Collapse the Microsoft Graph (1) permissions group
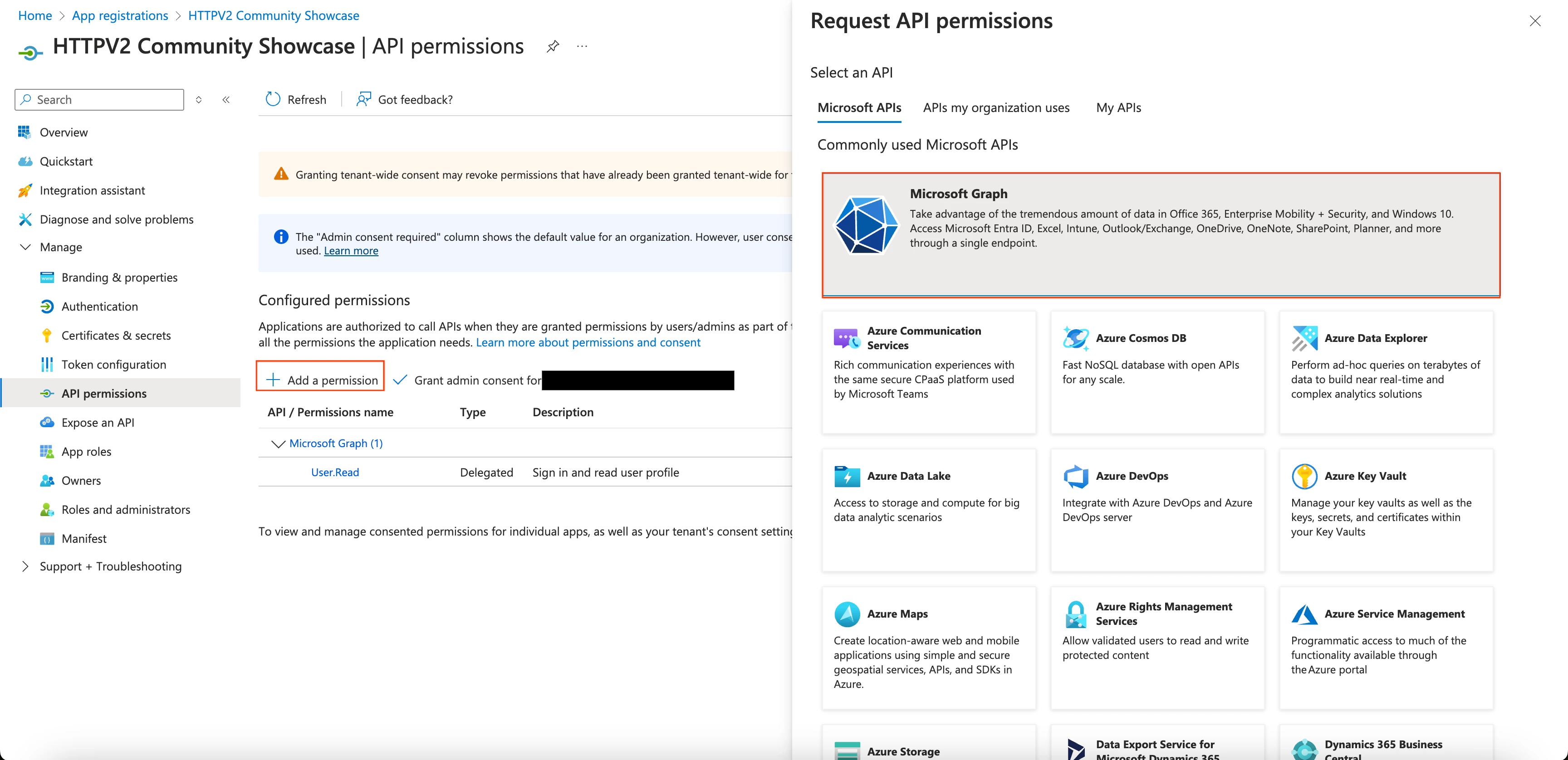Screen dimensions: 1568x760 tap(278, 443)
